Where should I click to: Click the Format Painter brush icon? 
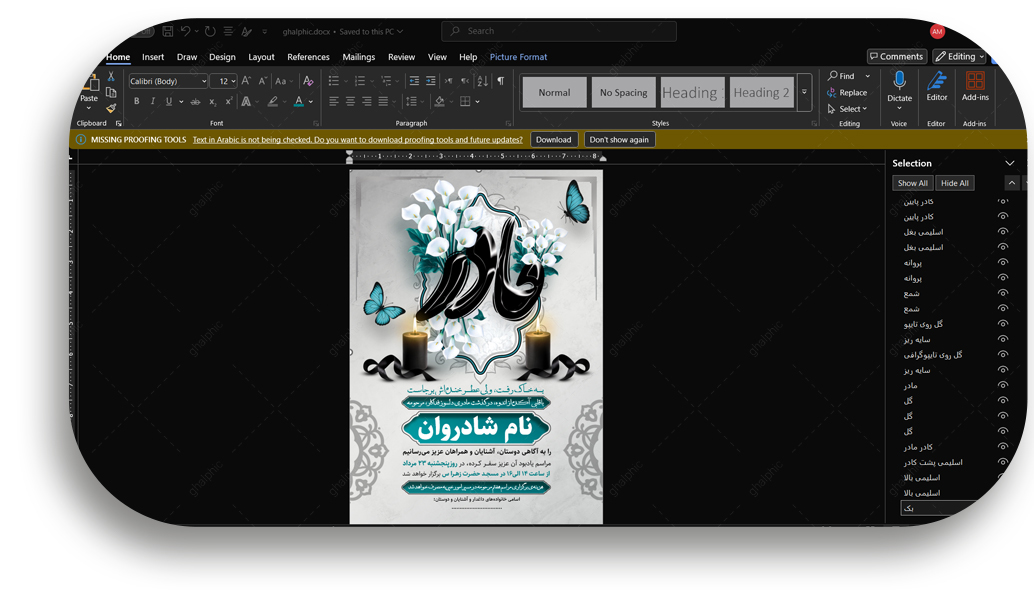tap(111, 108)
